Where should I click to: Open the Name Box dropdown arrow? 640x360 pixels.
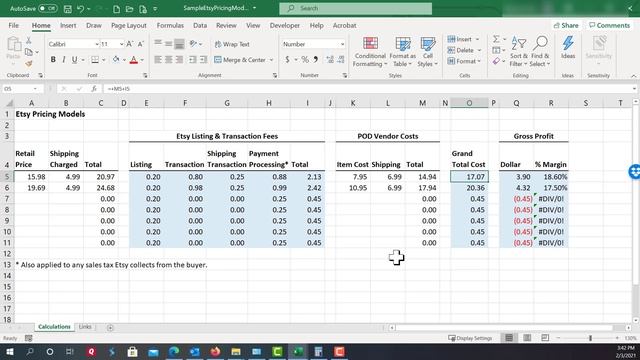[x=35, y=89]
